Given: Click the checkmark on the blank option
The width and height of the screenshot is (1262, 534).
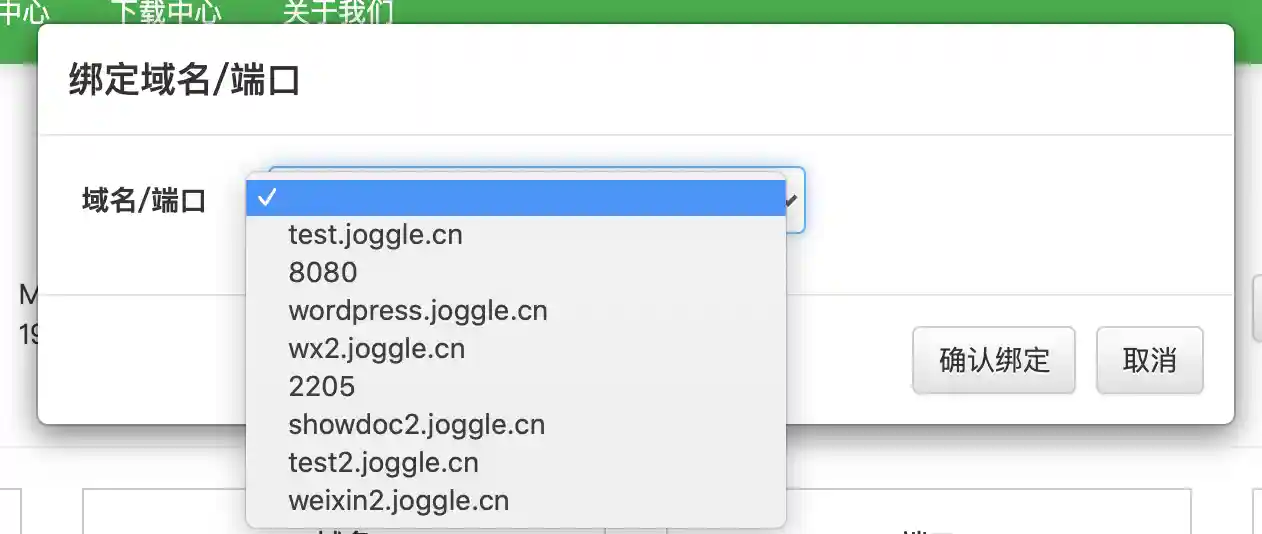Looking at the screenshot, I should tap(266, 198).
